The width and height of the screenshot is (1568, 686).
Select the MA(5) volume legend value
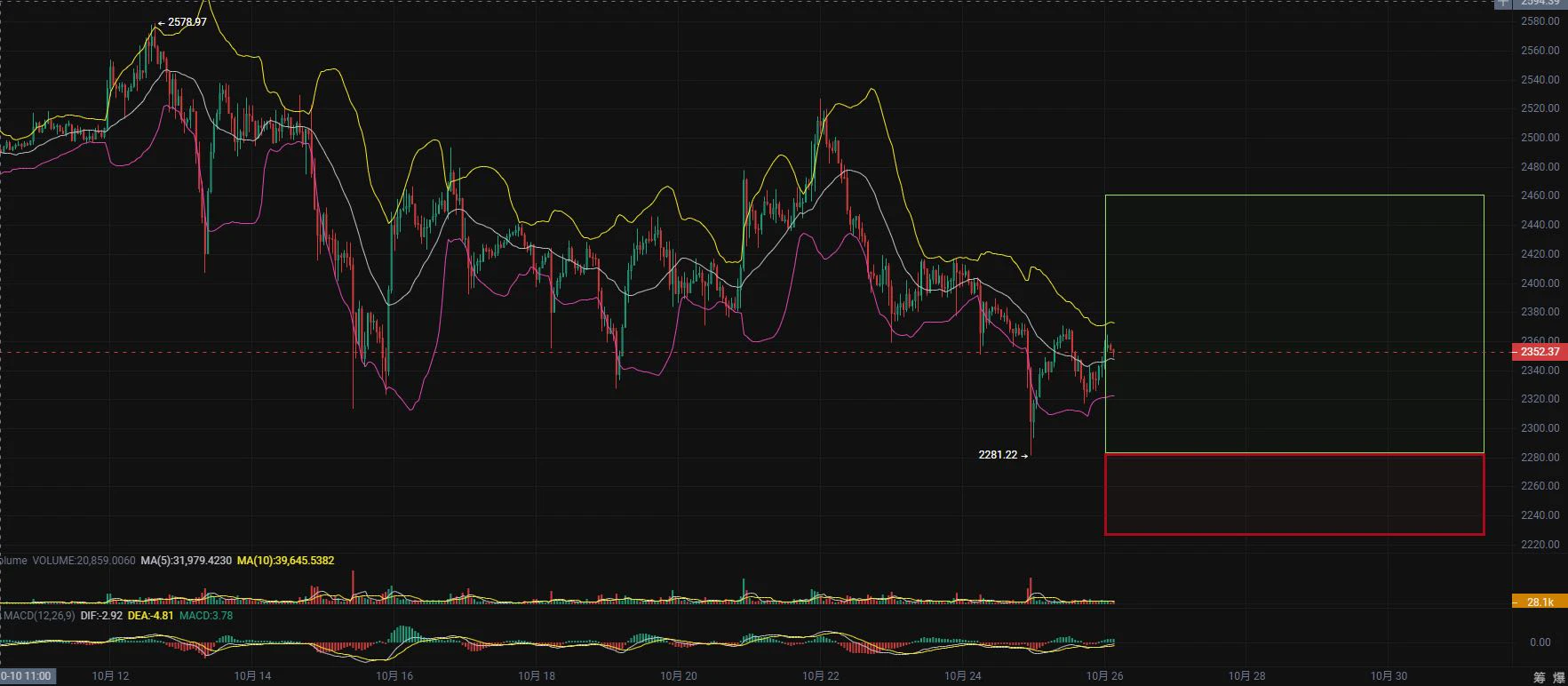click(x=186, y=561)
